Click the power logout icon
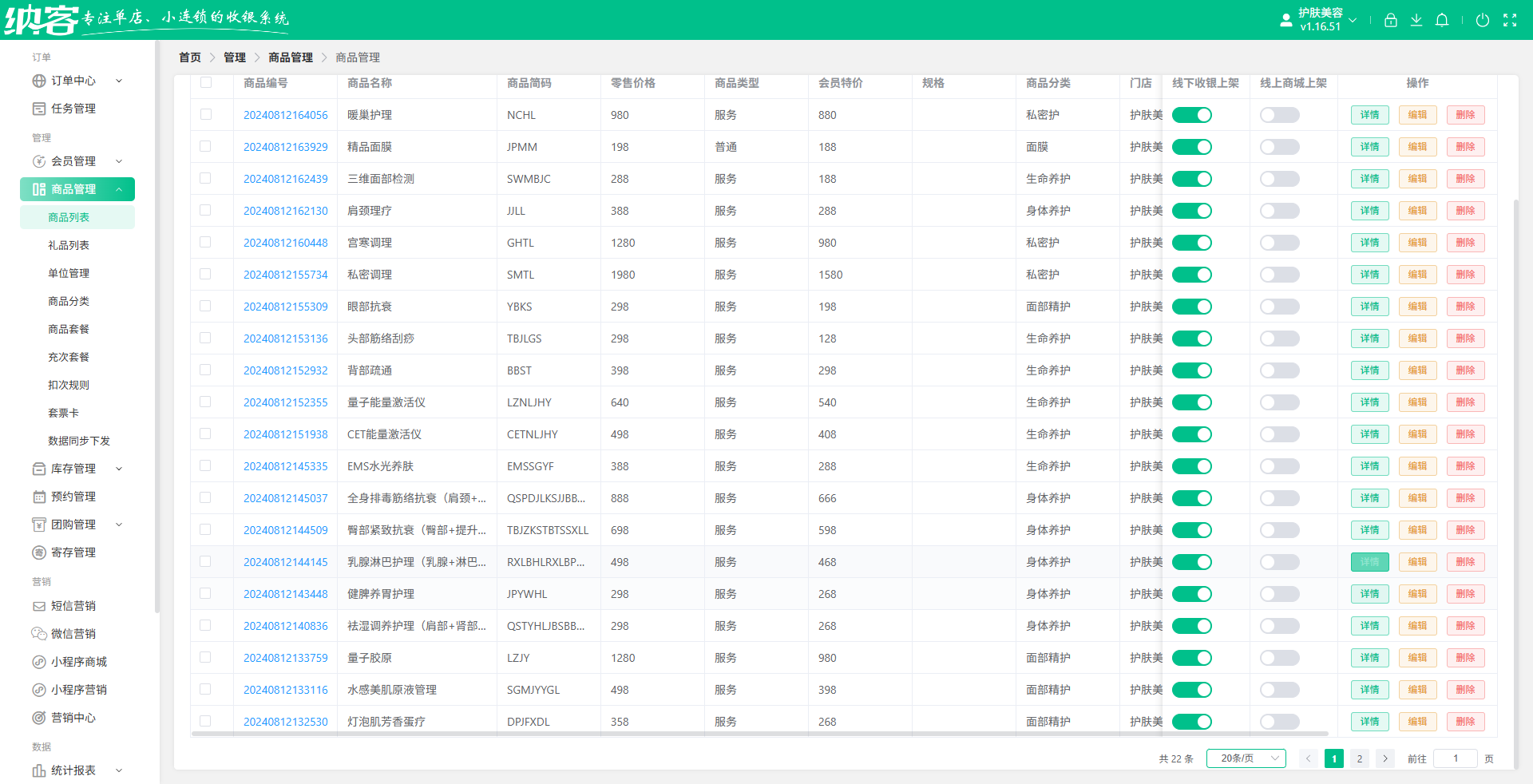 tap(1483, 20)
